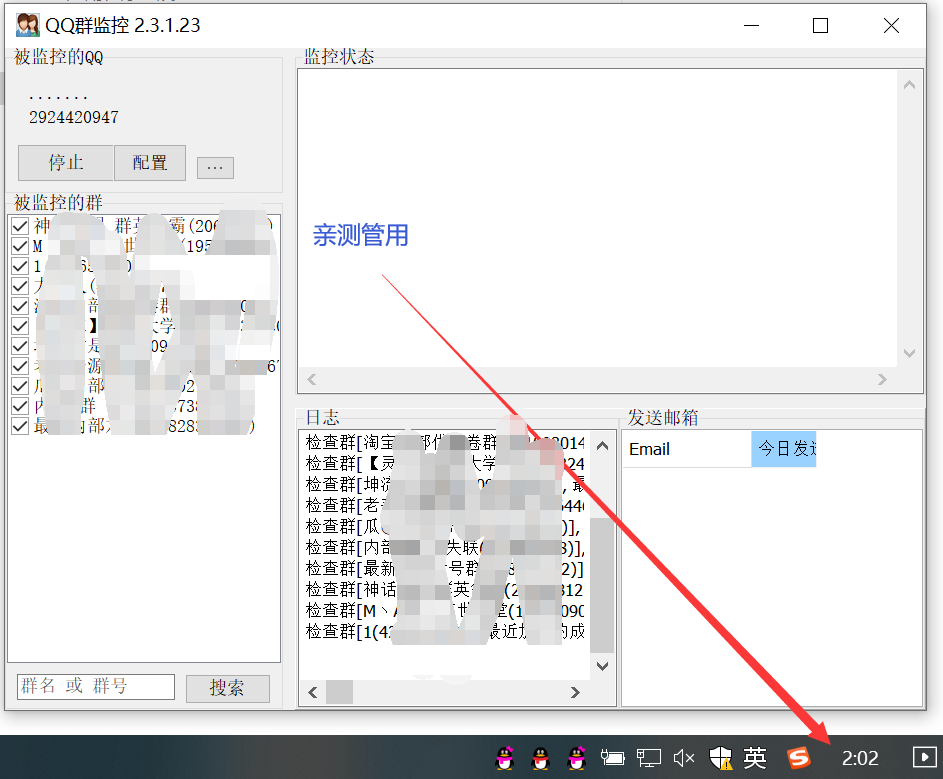Switch the 英 input language indicator
Viewport: 943px width, 779px height.
pos(755,759)
